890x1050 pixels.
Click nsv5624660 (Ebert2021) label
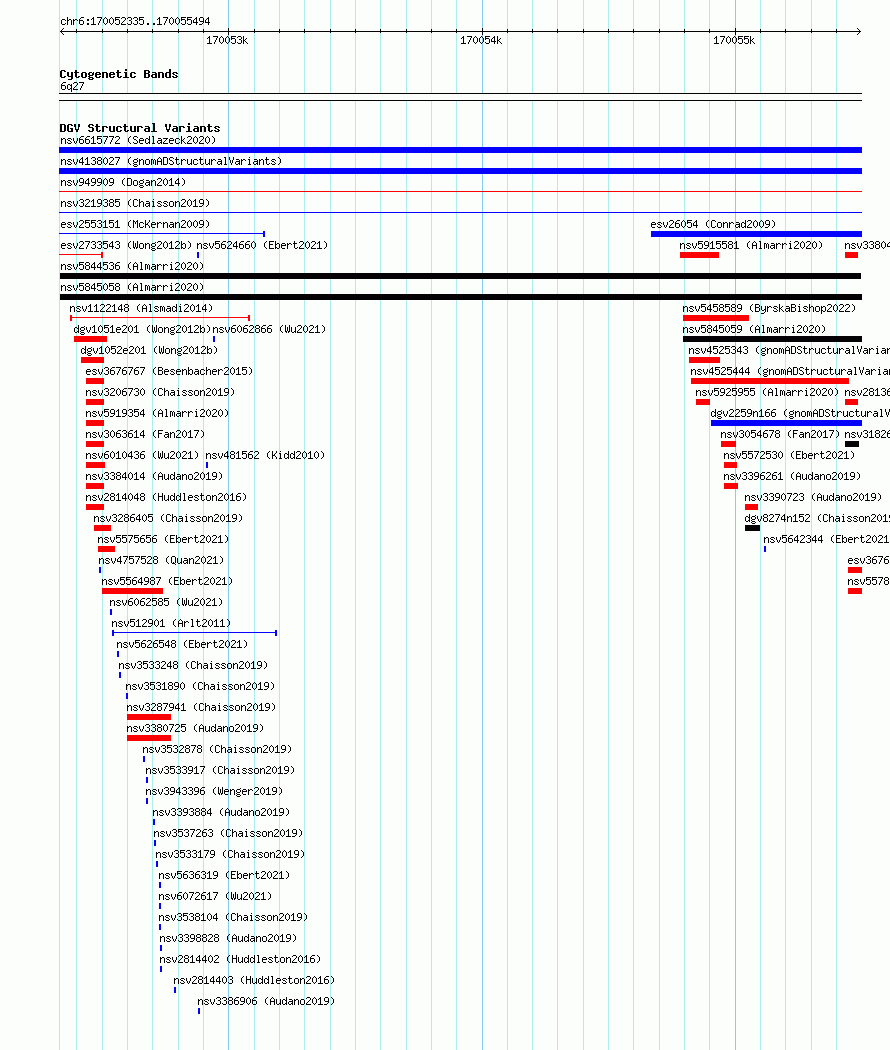click(263, 245)
